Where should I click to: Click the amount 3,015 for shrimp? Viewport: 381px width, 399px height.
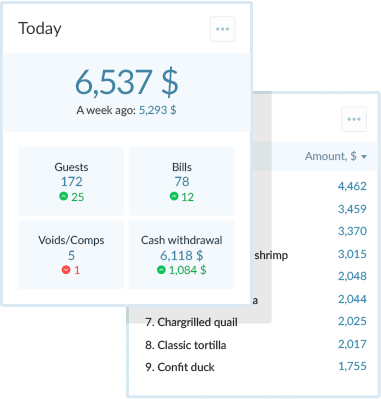(x=352, y=254)
